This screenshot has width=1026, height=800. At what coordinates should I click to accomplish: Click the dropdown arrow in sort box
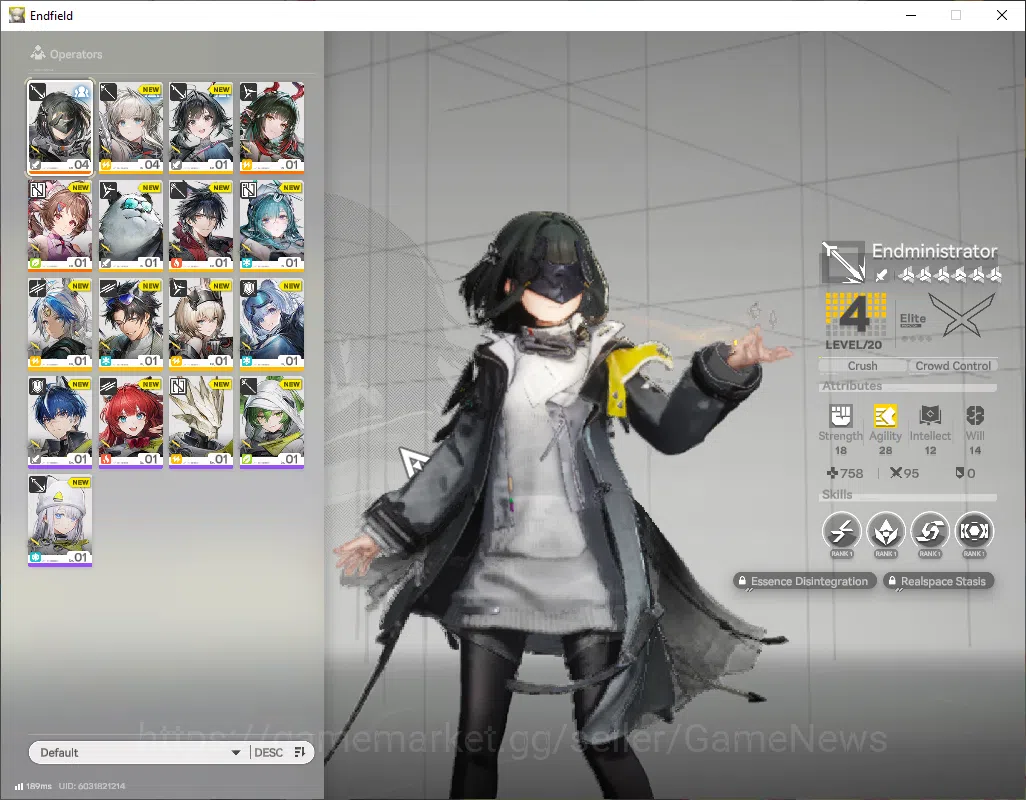[236, 753]
